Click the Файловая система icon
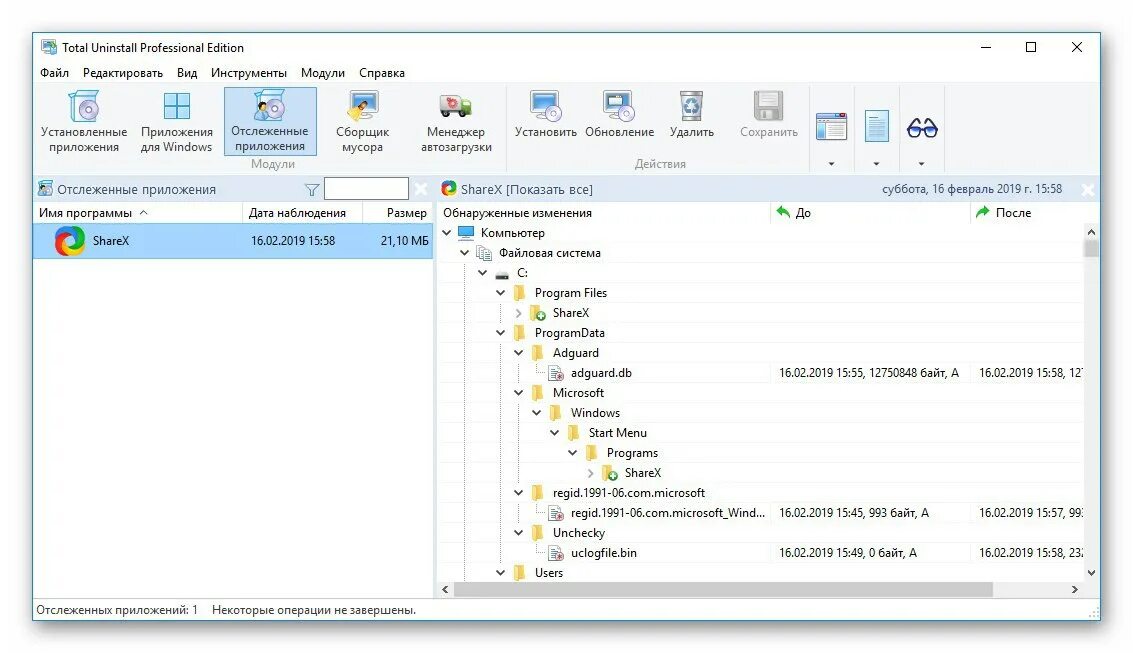 click(484, 254)
